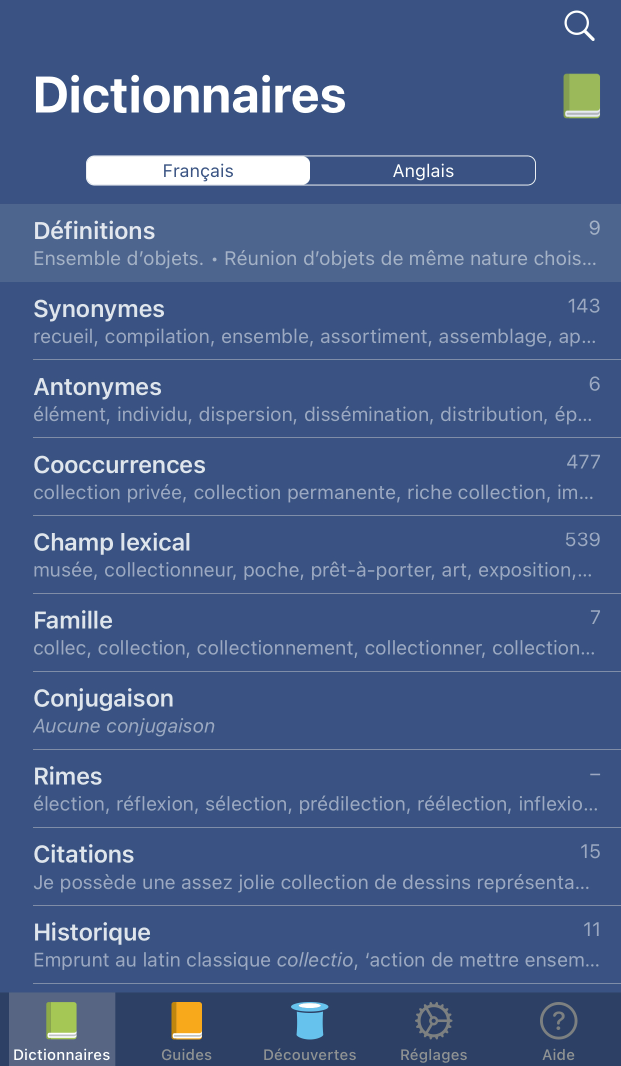Switch to the Français language segment

(x=198, y=171)
